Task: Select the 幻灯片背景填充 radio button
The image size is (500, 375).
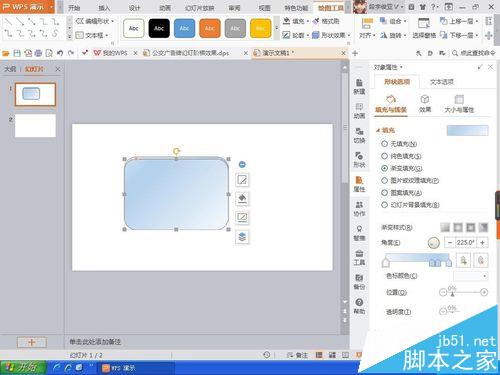Action: point(384,205)
